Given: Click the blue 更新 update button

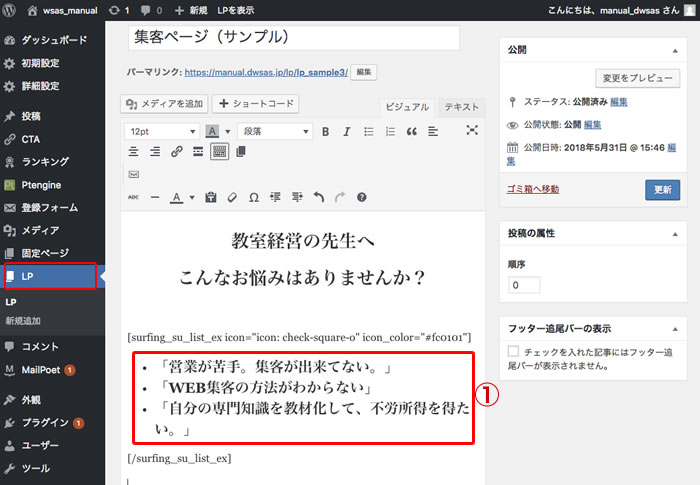Looking at the screenshot, I should [662, 189].
